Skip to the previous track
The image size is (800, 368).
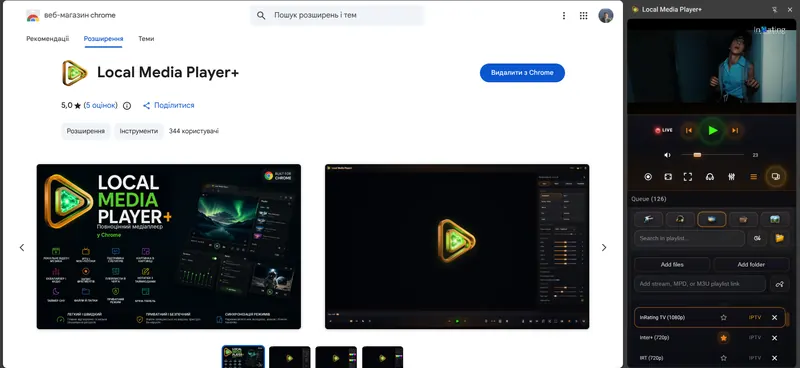click(x=689, y=131)
